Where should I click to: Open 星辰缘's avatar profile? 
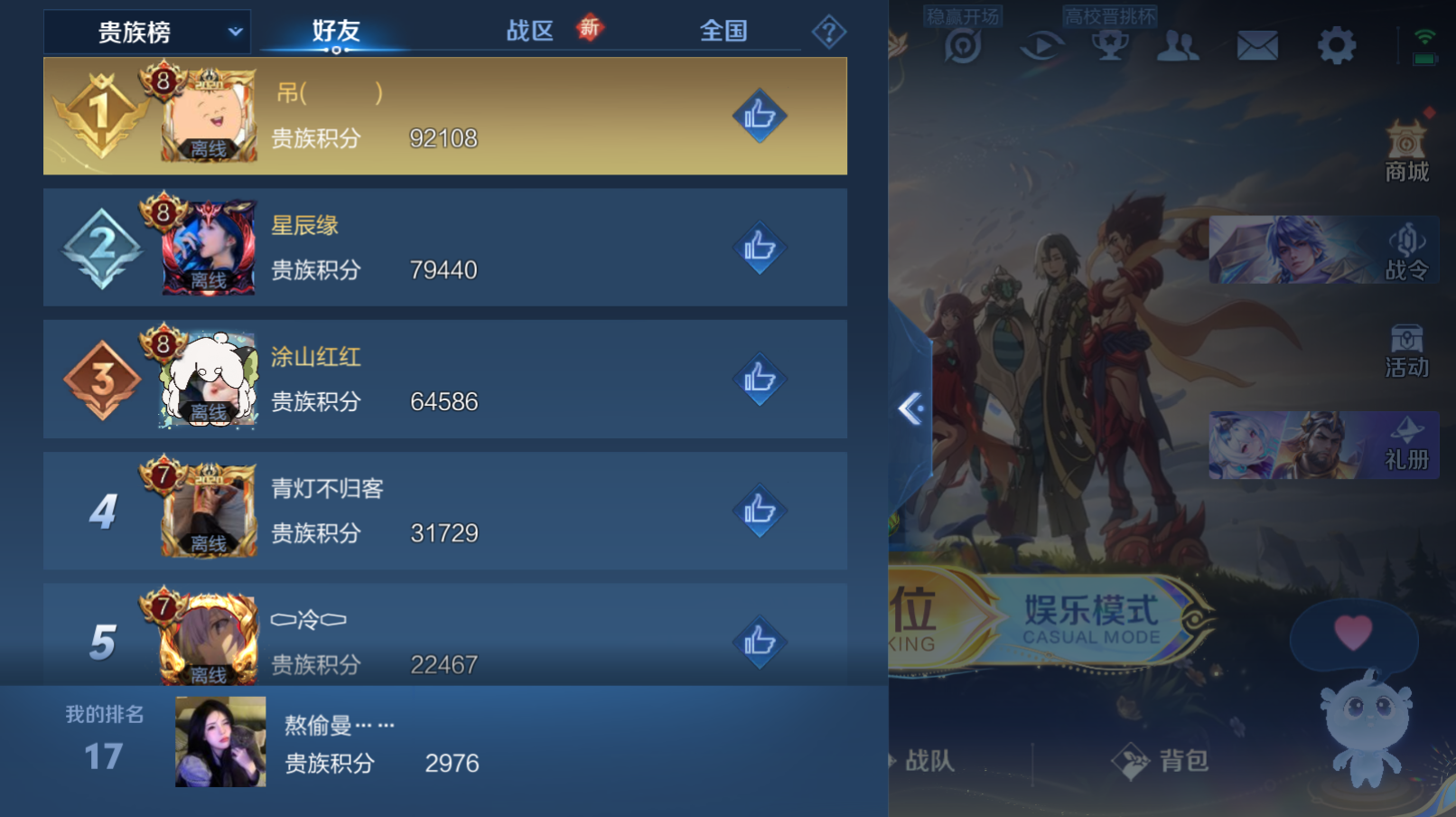point(209,248)
